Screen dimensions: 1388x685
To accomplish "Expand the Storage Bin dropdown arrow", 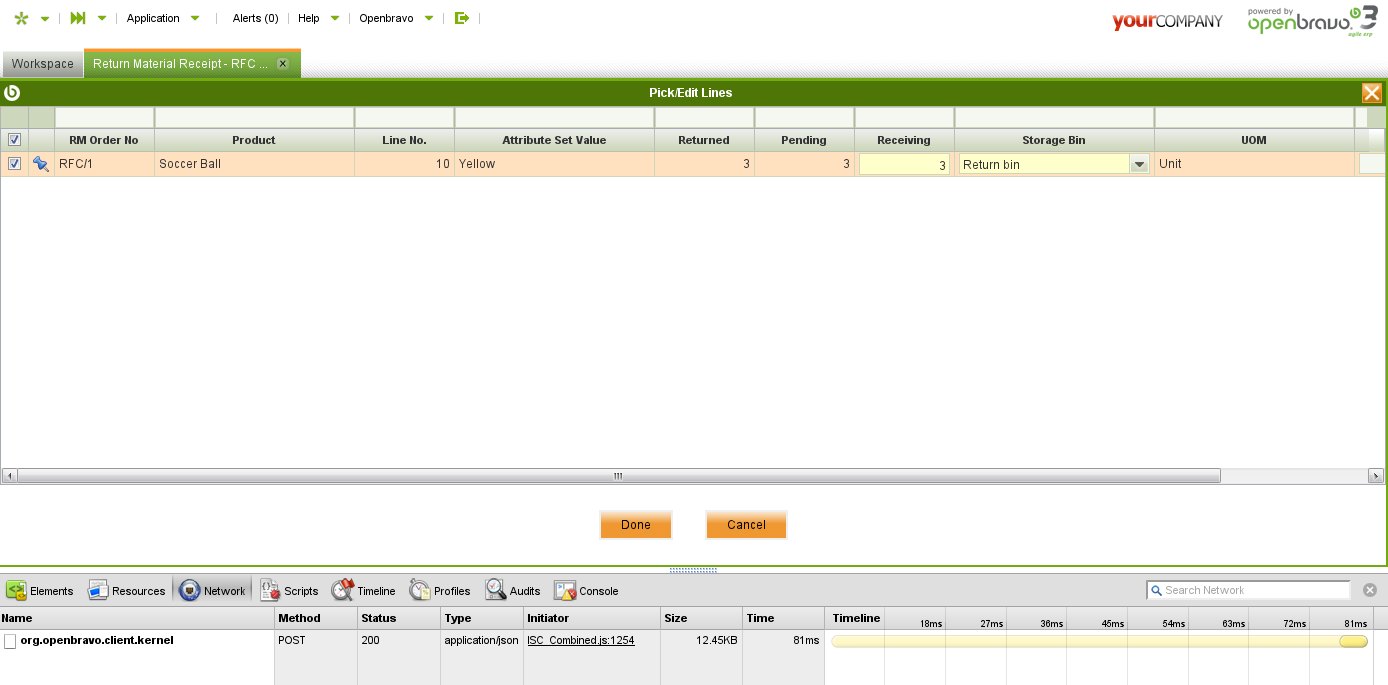I will pyautogui.click(x=1138, y=165).
